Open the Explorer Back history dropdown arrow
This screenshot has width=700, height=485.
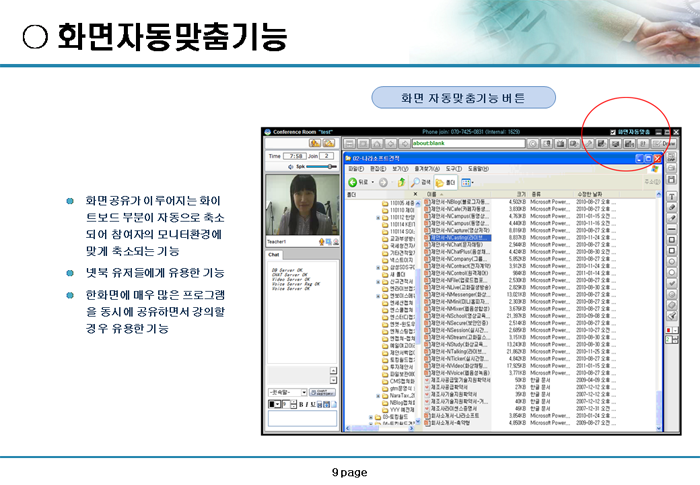click(373, 182)
